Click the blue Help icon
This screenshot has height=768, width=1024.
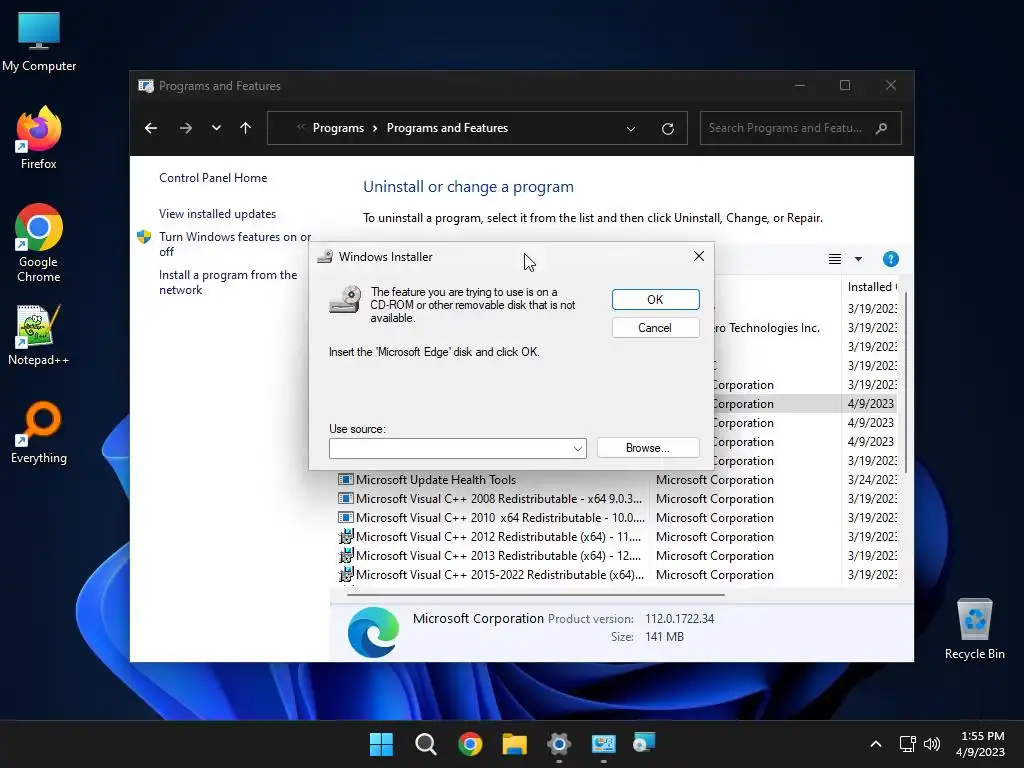tap(890, 259)
